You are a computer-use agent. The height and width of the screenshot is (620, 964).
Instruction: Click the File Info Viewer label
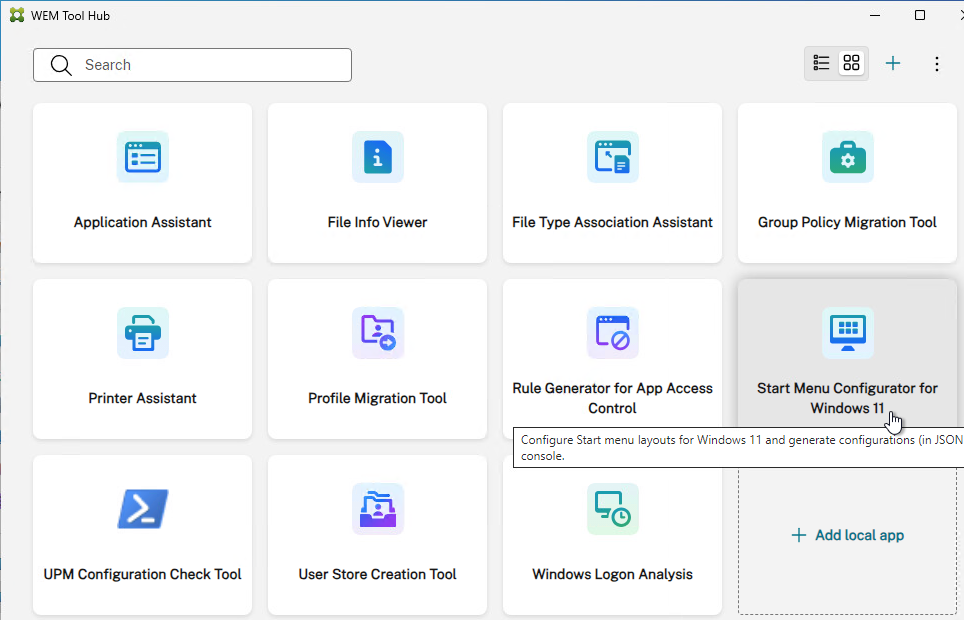pyautogui.click(x=377, y=222)
